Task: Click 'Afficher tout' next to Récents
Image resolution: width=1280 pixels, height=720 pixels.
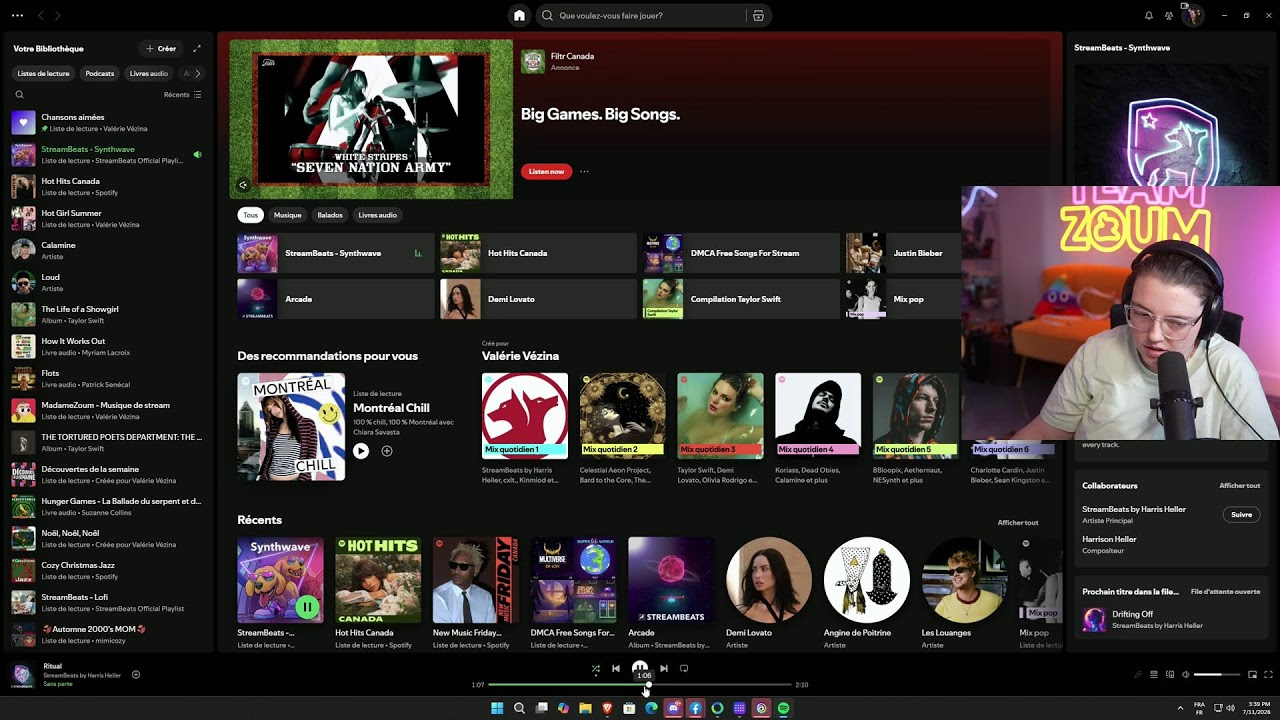Action: pos(1018,522)
